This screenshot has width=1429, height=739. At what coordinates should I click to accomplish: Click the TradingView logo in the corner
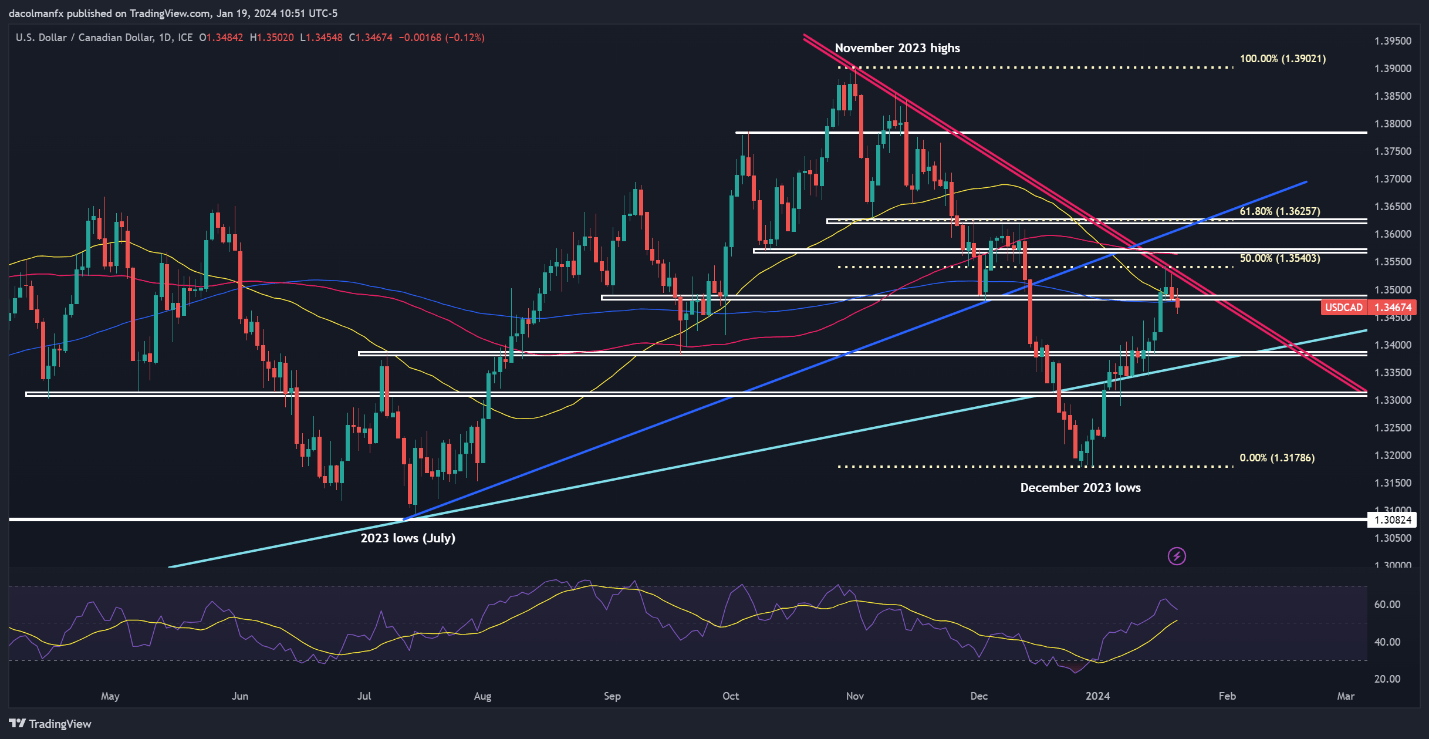(49, 724)
